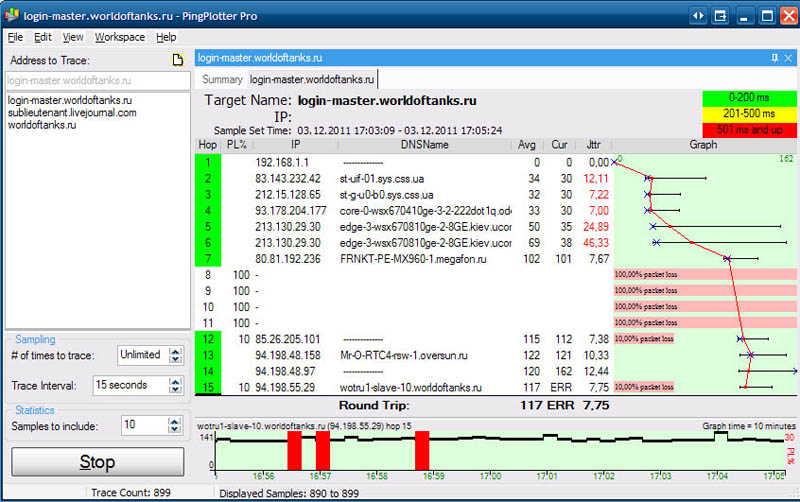The width and height of the screenshot is (800, 502).
Task: Click the Graph time = 10 minutes label
Action: point(748,426)
